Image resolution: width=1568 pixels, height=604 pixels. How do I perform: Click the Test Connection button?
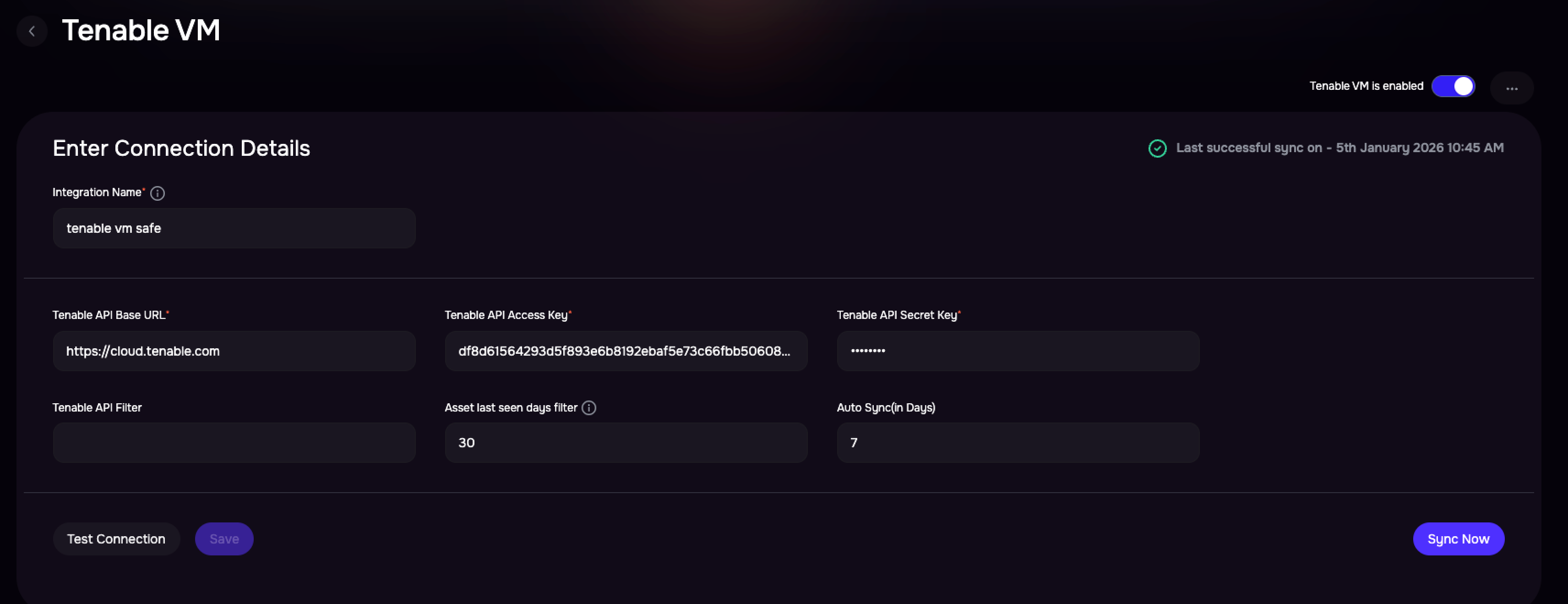(116, 539)
